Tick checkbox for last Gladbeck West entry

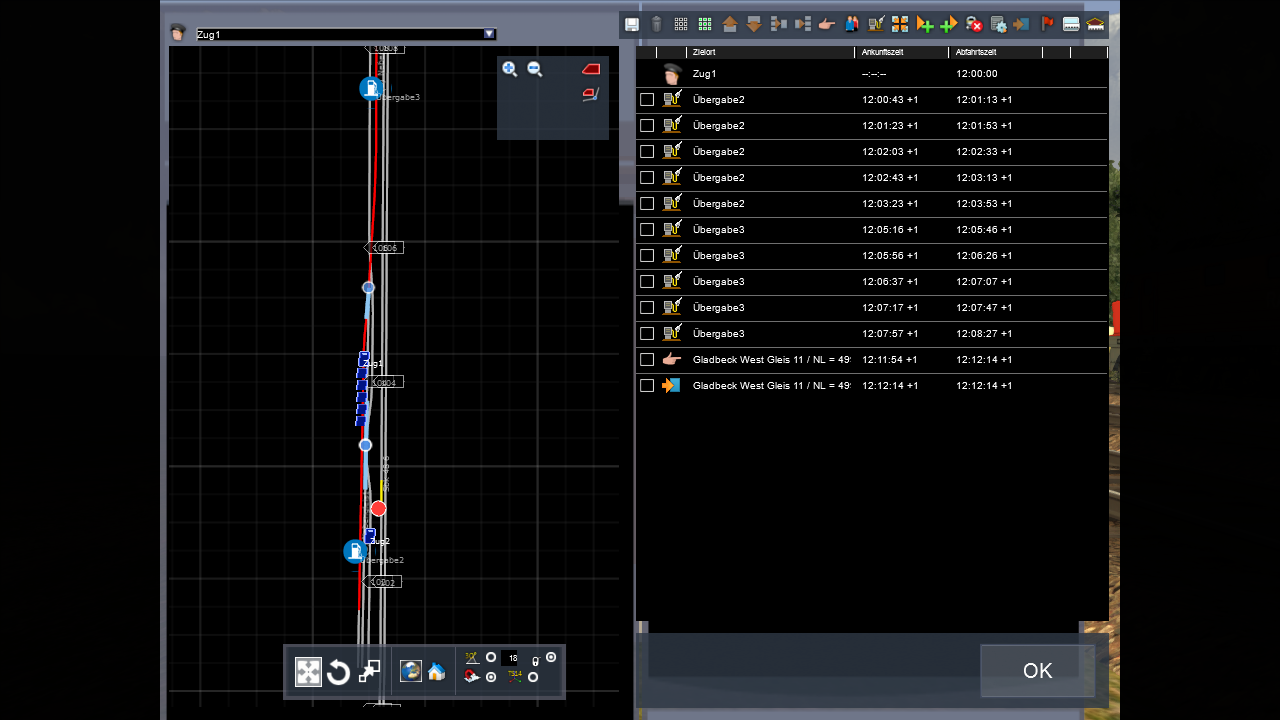(x=647, y=386)
